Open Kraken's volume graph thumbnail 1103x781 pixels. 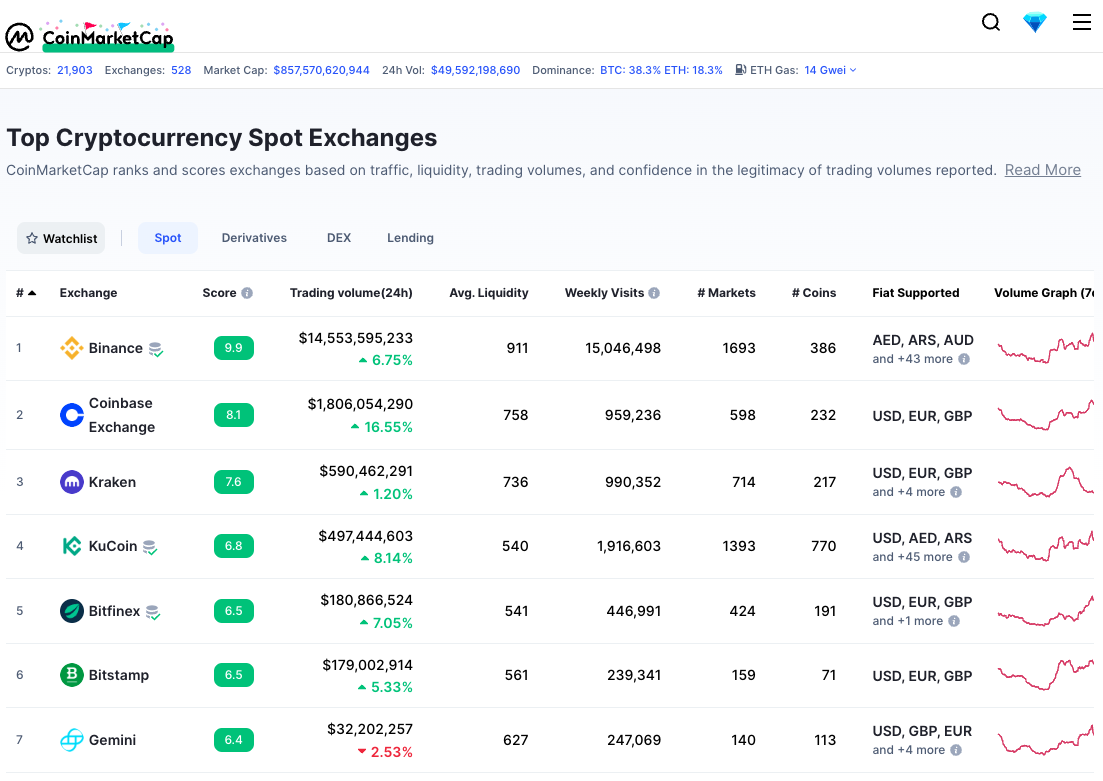click(x=1045, y=481)
